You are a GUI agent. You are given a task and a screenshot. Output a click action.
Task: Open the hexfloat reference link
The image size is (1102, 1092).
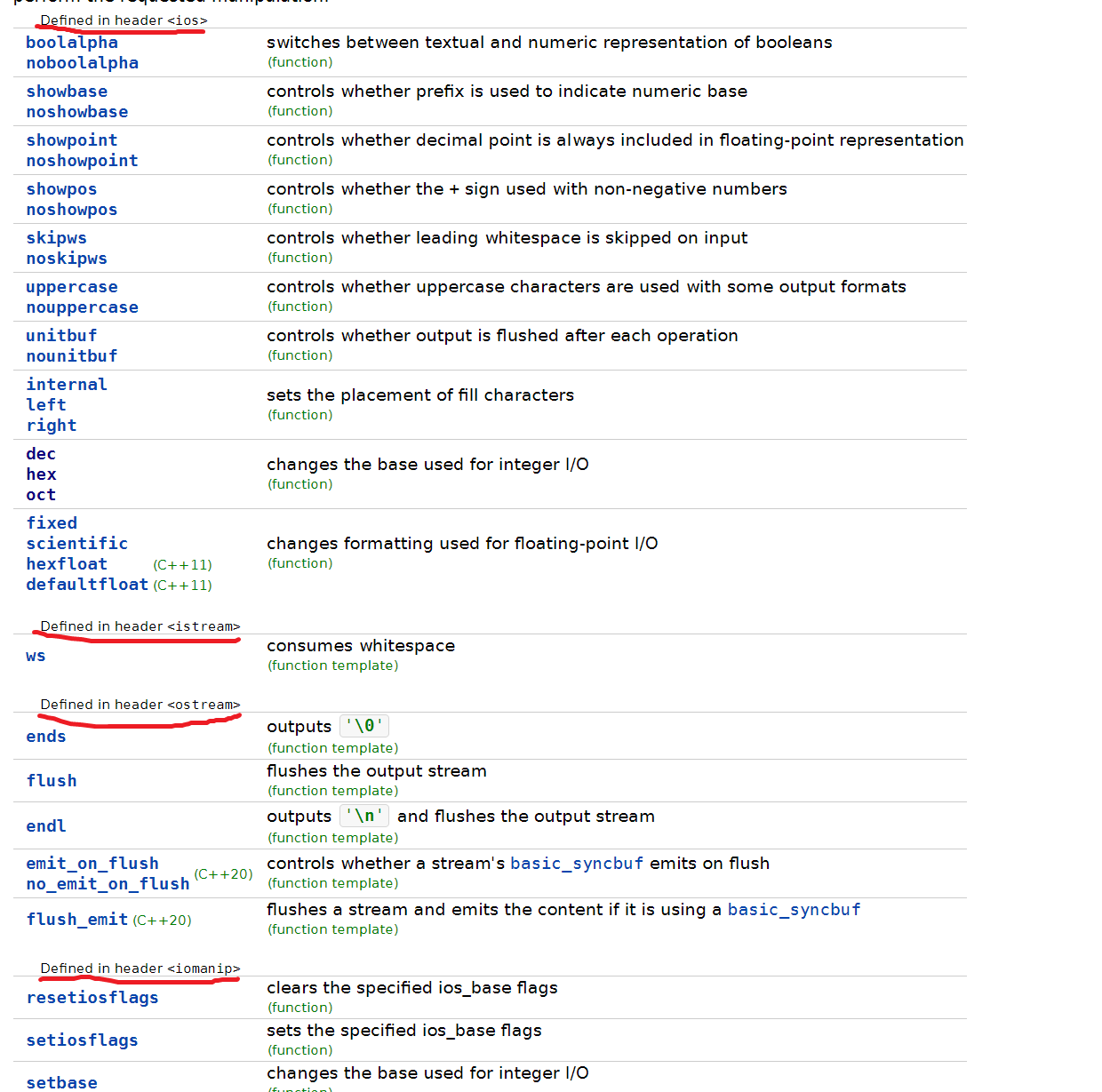67,564
